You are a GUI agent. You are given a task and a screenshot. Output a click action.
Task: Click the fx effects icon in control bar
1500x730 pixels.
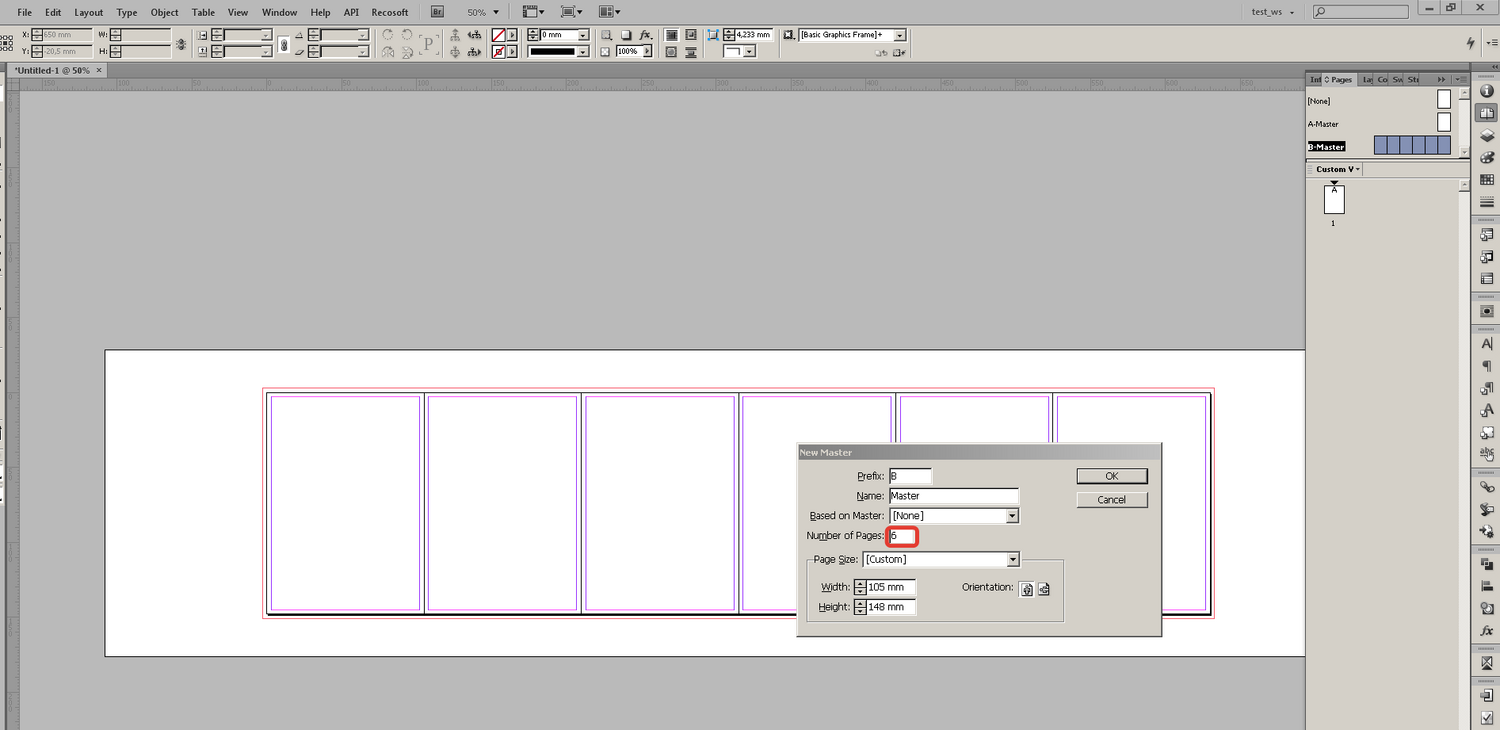tap(646, 35)
